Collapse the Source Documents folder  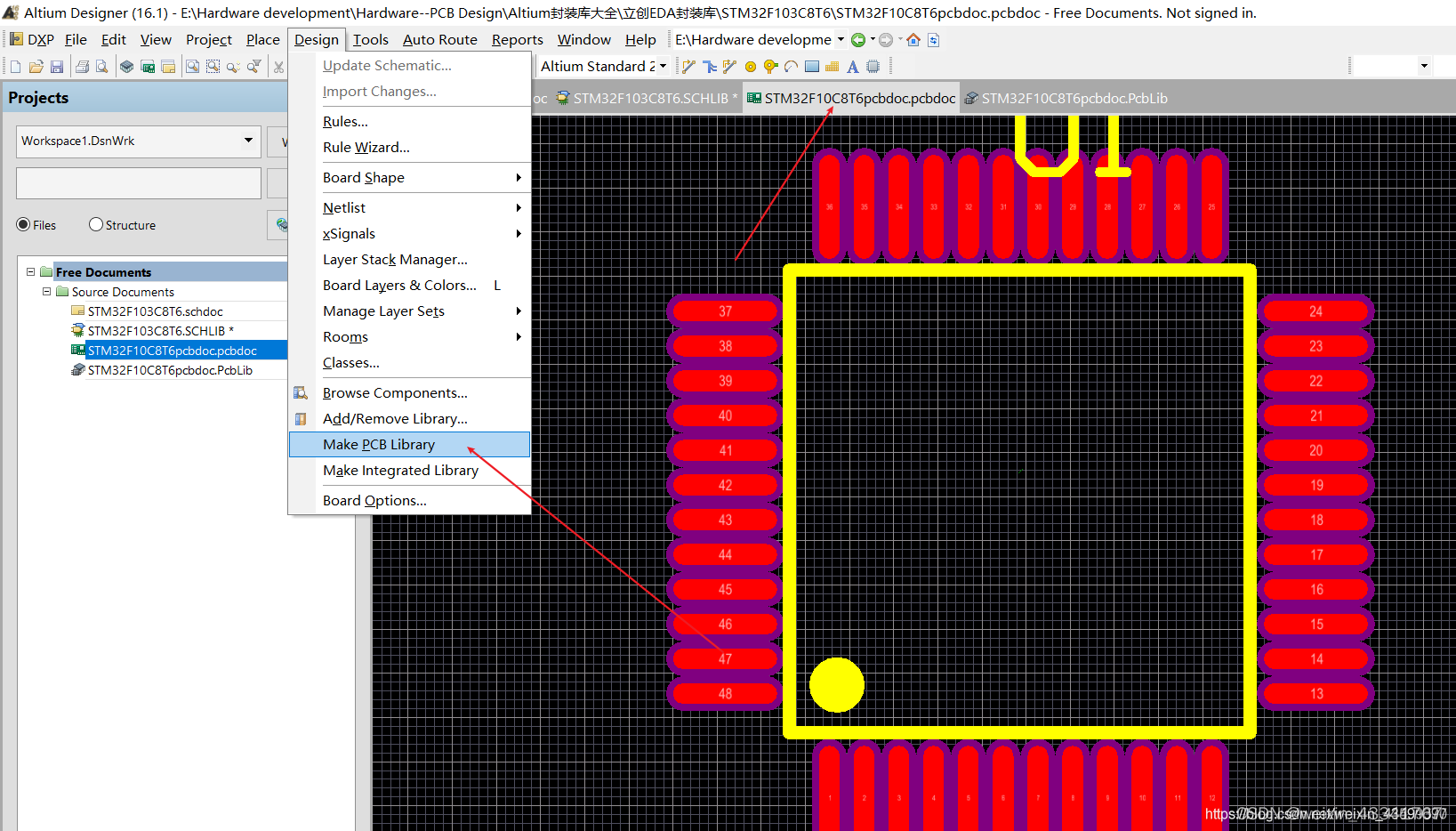(47, 292)
